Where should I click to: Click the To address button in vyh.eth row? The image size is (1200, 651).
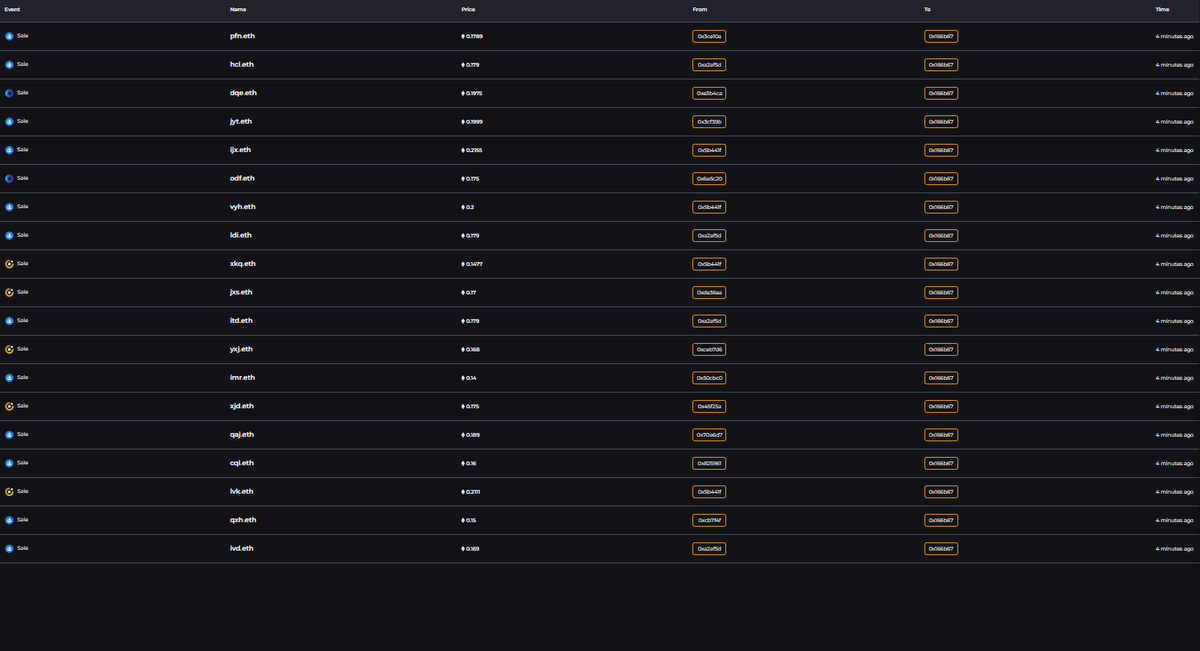(x=941, y=207)
